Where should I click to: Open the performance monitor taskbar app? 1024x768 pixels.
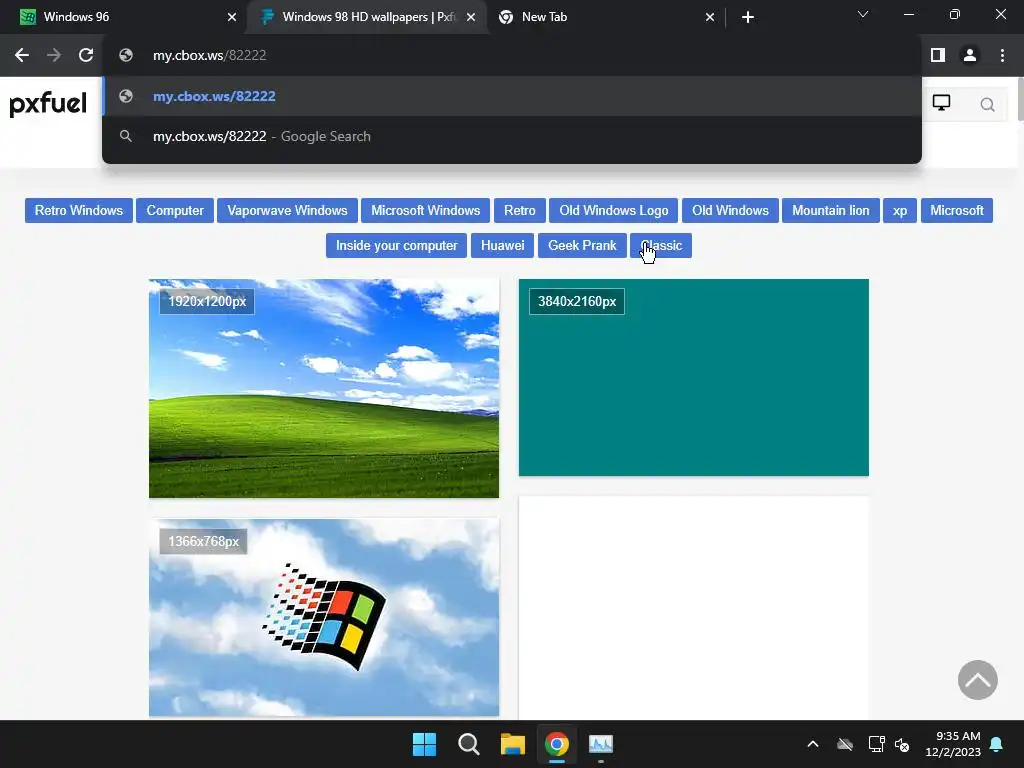[601, 744]
